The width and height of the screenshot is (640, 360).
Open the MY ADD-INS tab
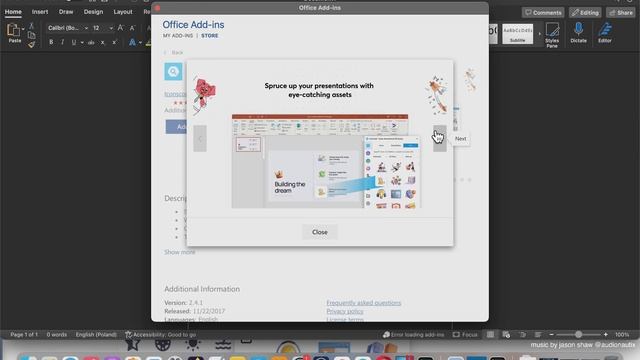pyautogui.click(x=178, y=36)
